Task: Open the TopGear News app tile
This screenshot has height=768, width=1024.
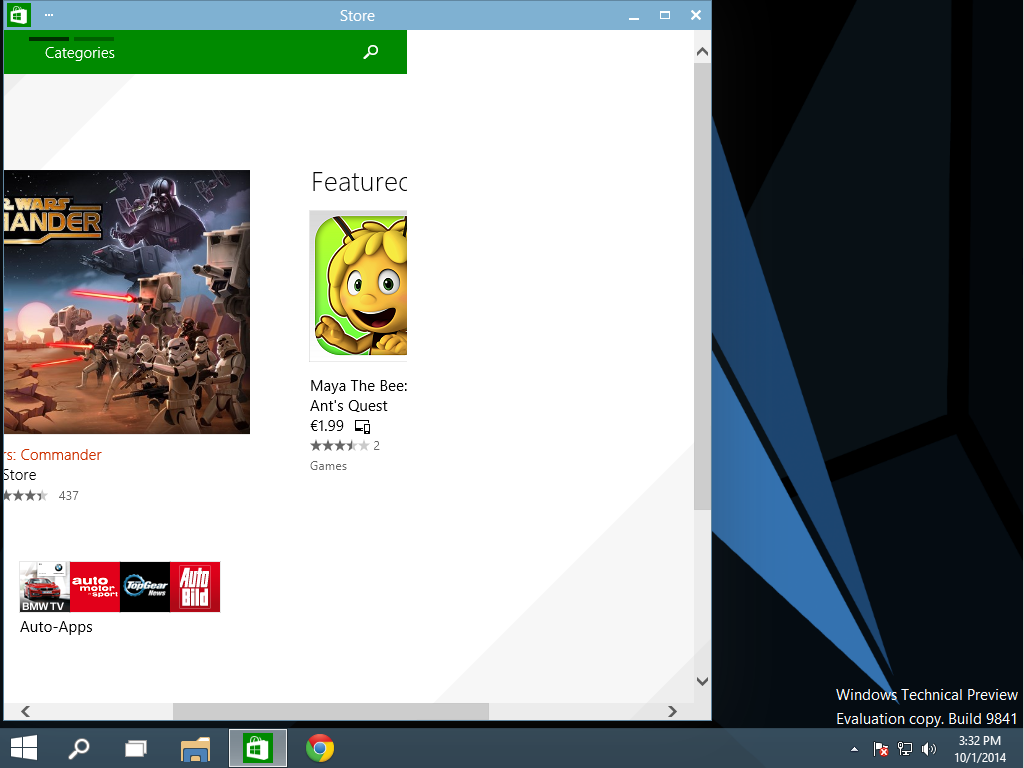Action: (145, 587)
